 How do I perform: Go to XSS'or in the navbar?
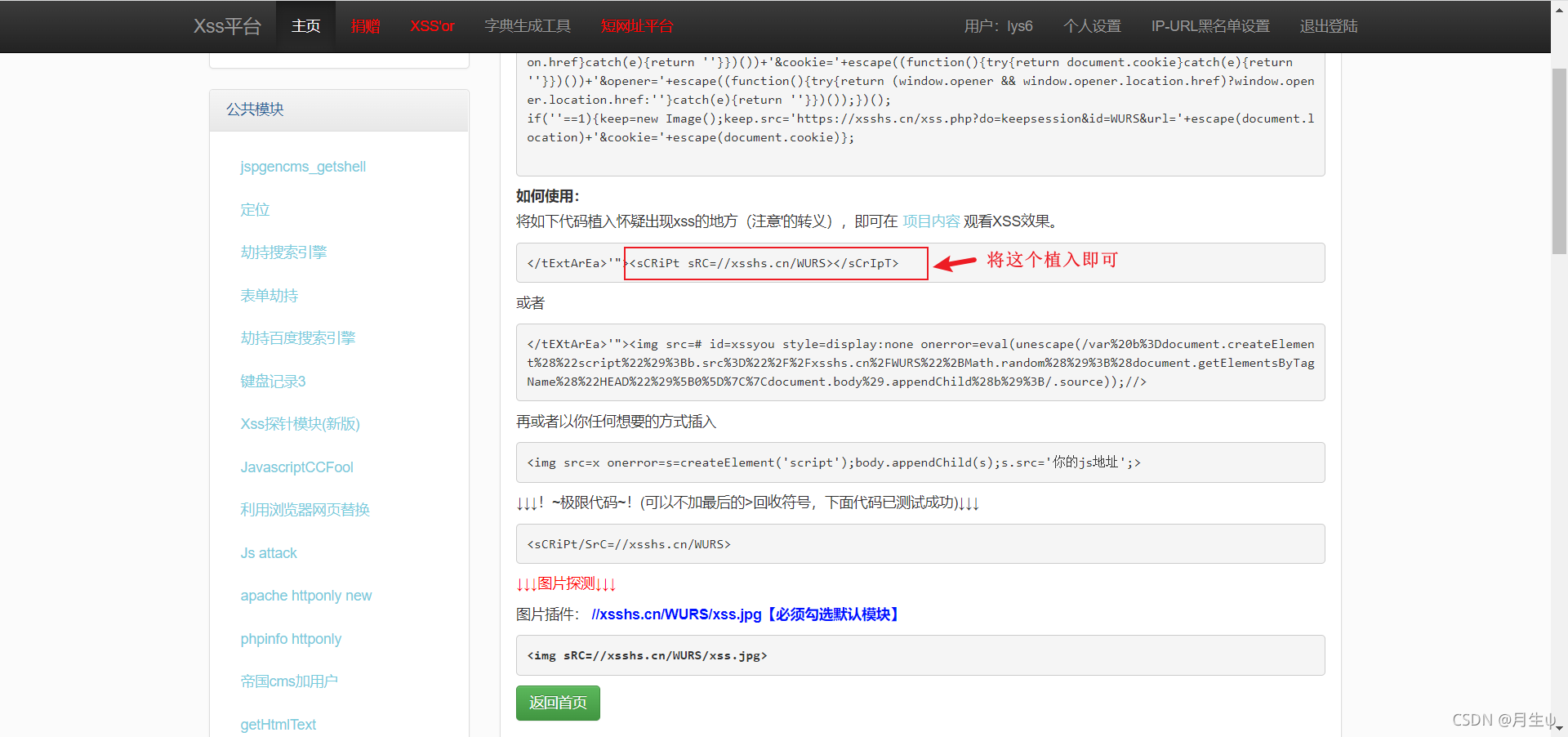pos(432,26)
